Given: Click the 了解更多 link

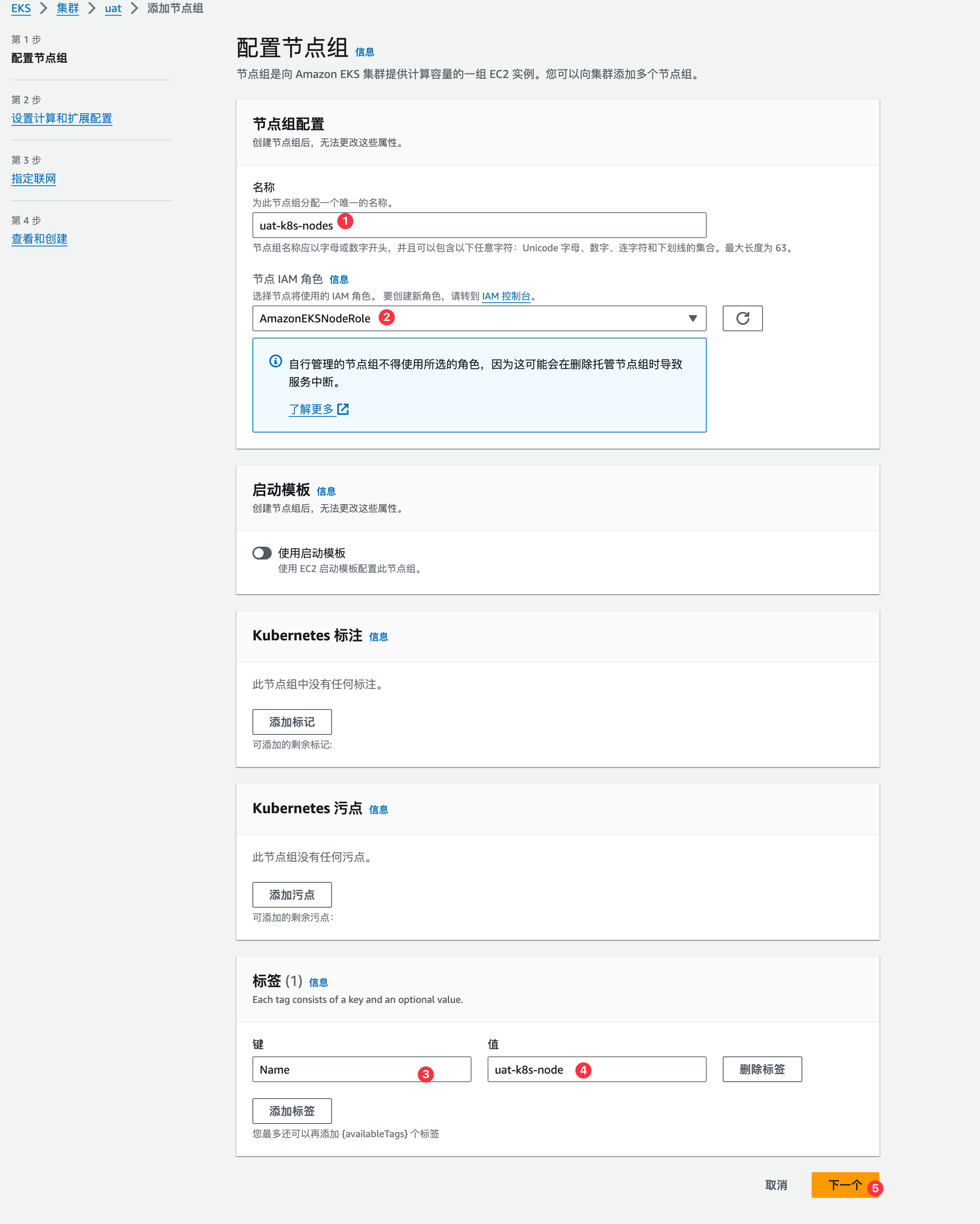Looking at the screenshot, I should [311, 409].
